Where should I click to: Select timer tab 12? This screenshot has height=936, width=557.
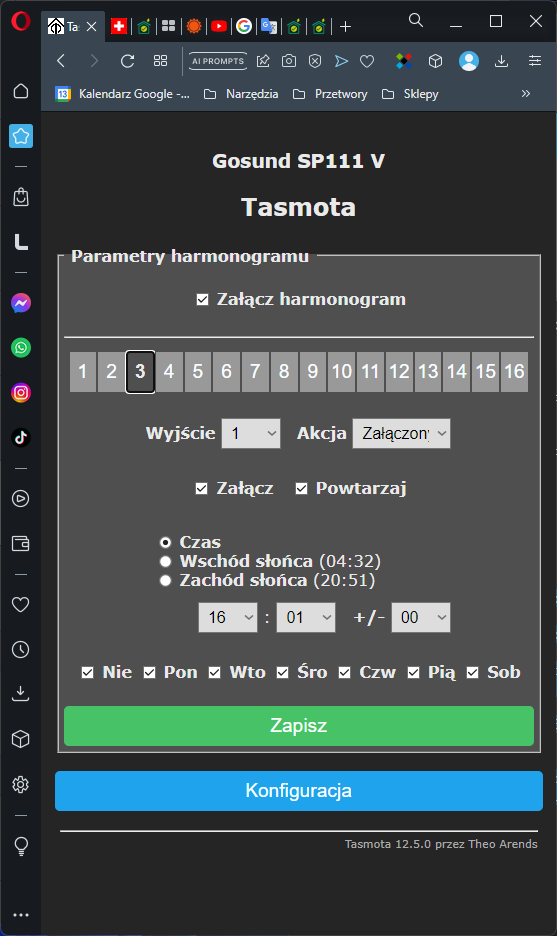(x=399, y=371)
